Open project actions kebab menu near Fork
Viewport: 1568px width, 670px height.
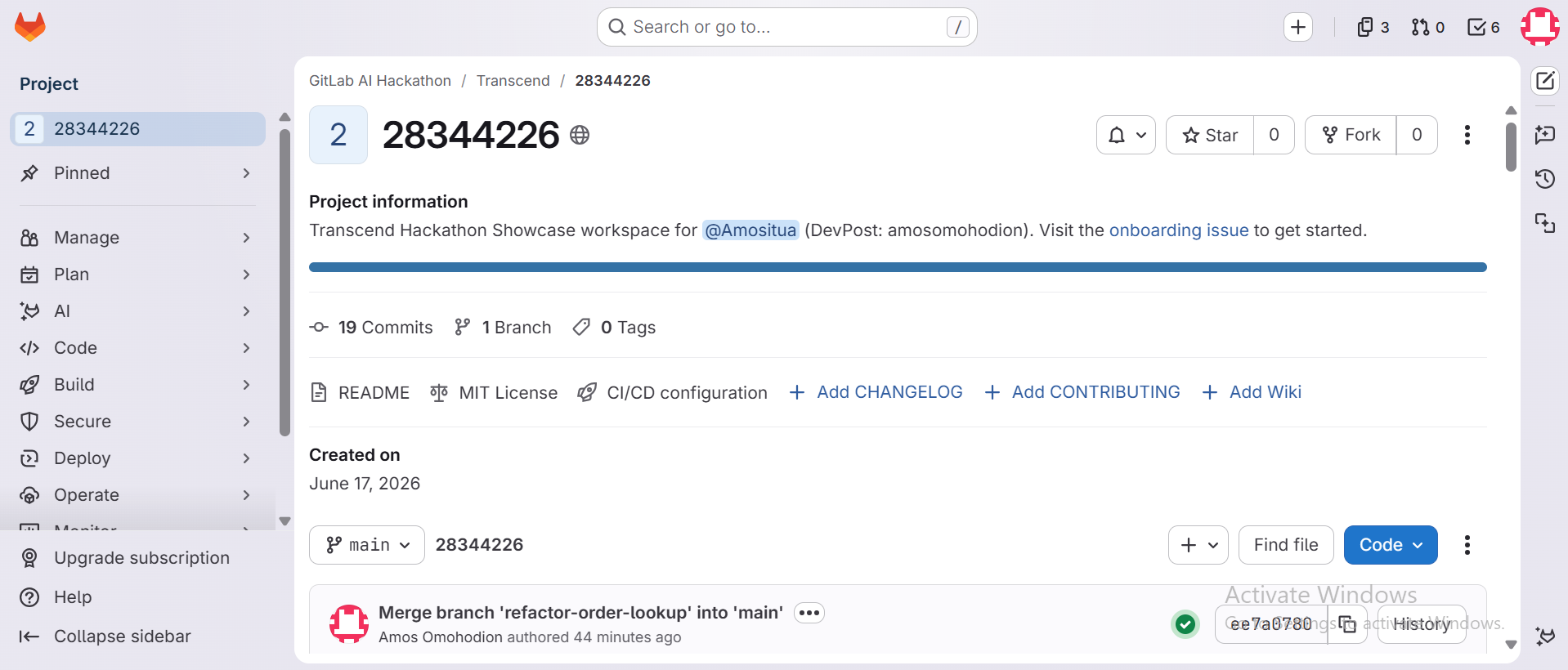click(1467, 135)
